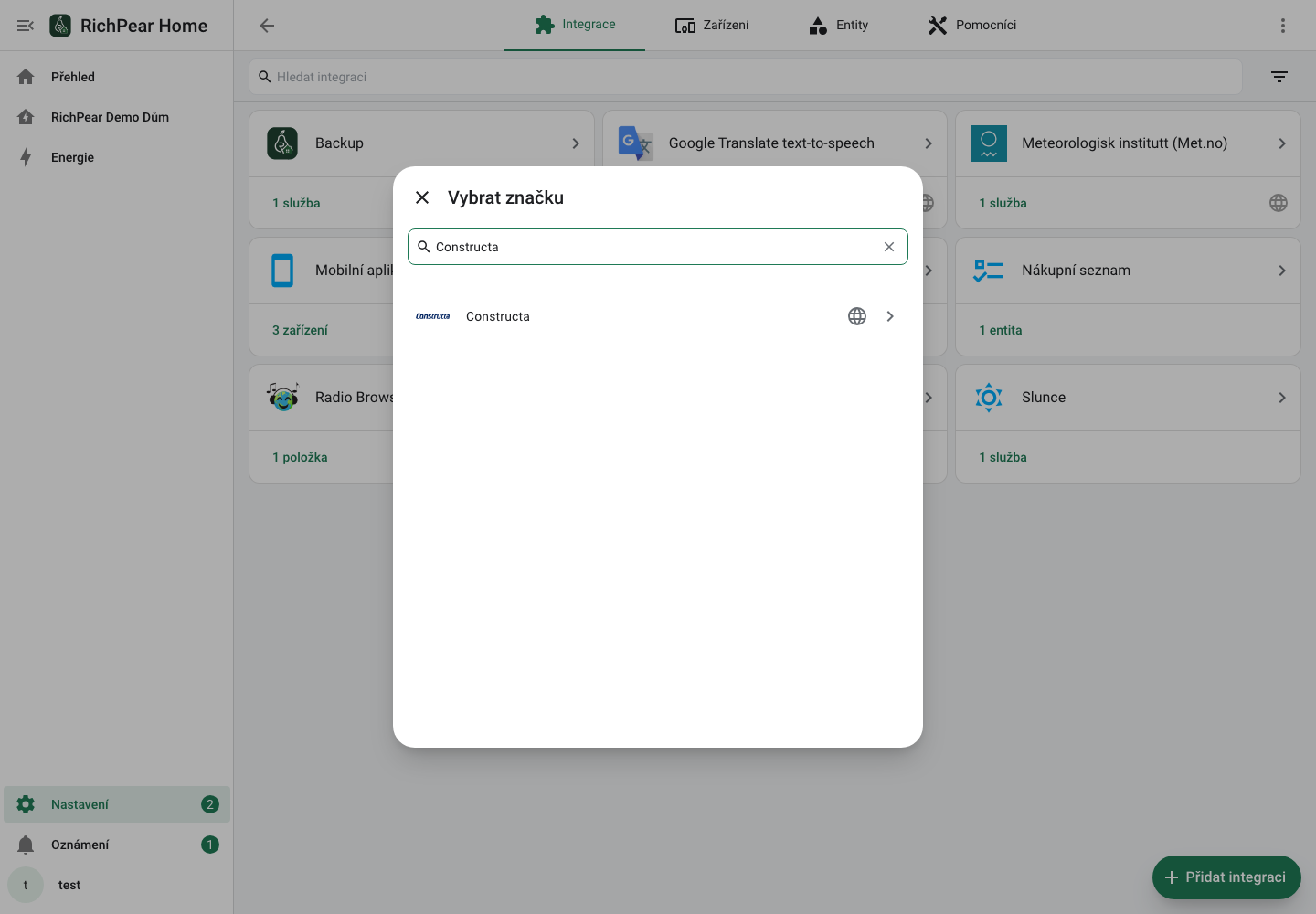1316x914 pixels.
Task: Click the Mobilní aplikace phone icon
Action: point(282,271)
